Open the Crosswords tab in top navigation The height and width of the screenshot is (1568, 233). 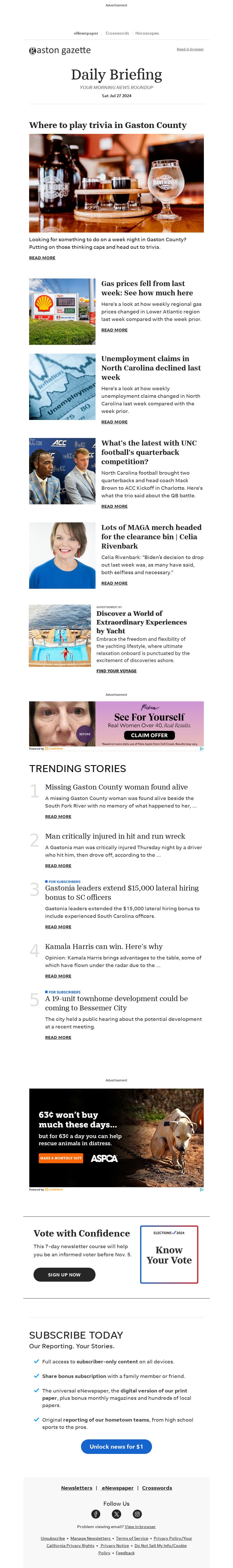[x=117, y=33]
